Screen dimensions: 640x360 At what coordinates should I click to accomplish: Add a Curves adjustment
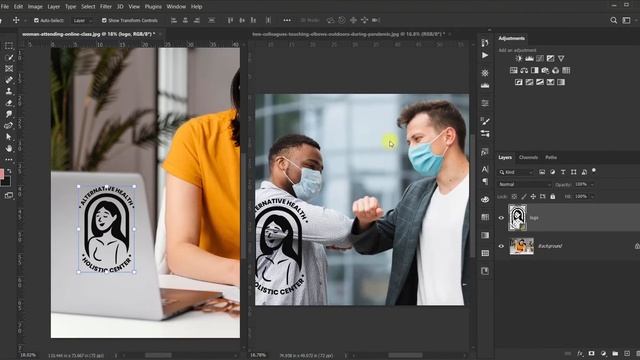click(x=540, y=59)
